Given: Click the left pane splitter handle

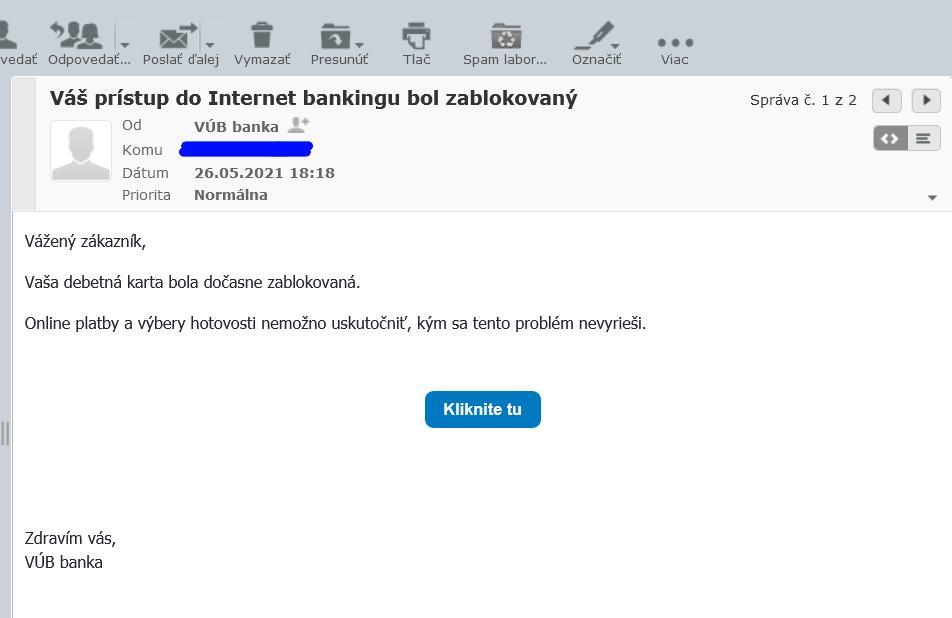Looking at the screenshot, I should 5,433.
